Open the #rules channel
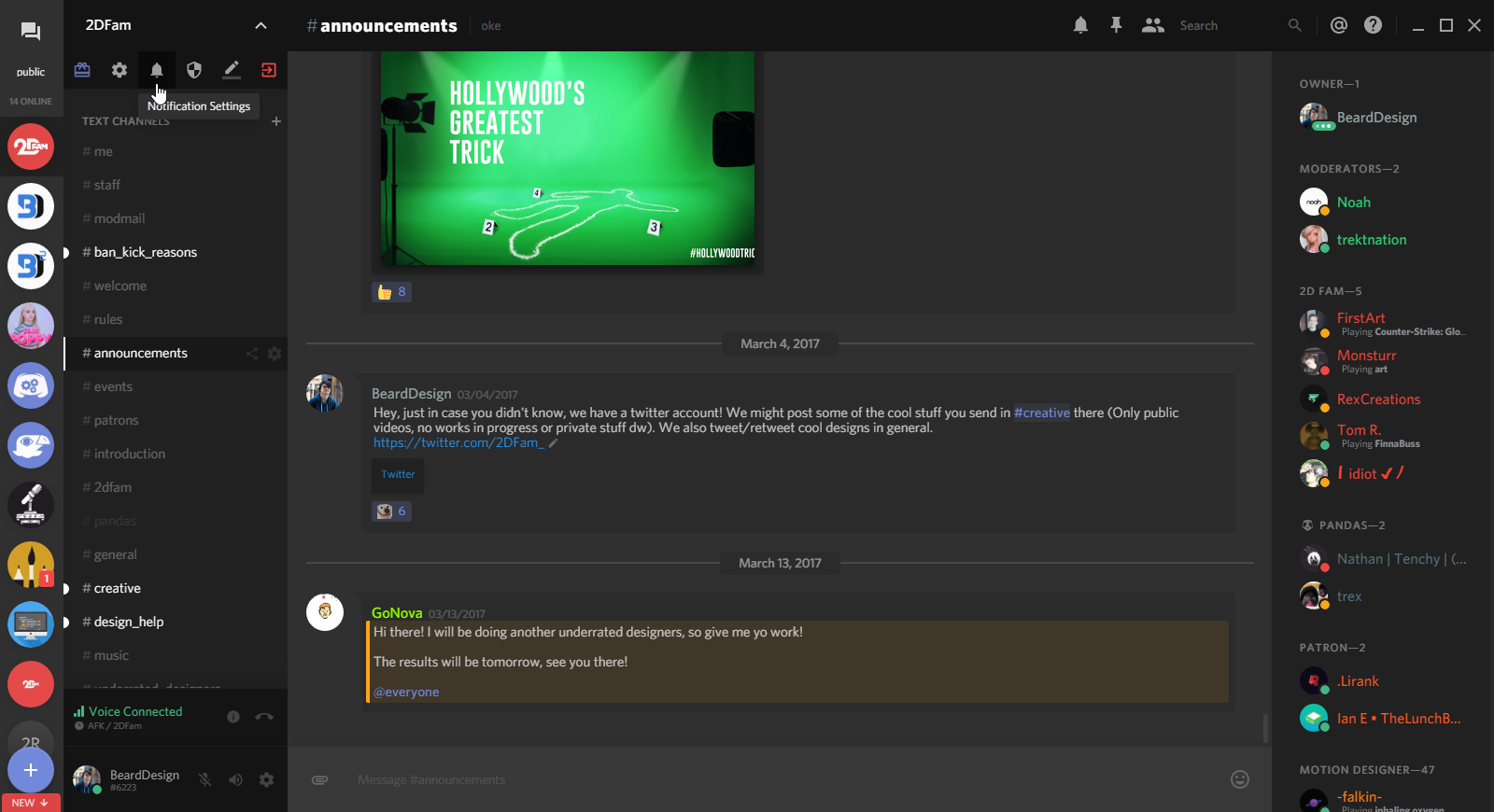This screenshot has height=812, width=1494. [175, 319]
